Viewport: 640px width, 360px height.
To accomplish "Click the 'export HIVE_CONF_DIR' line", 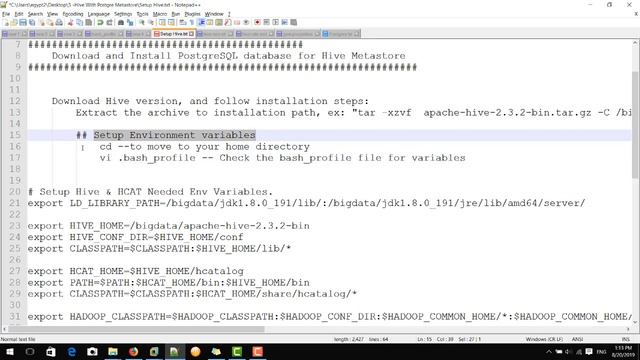I will click(135, 237).
